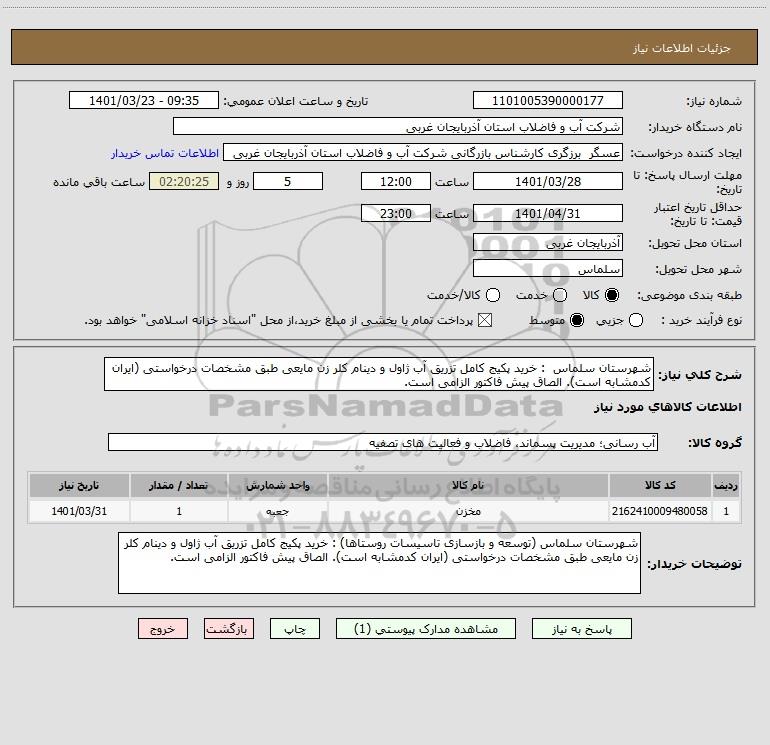Click the اطلاعات کالاهای مورد نیاز heading
The height and width of the screenshot is (745, 770).
coord(667,407)
